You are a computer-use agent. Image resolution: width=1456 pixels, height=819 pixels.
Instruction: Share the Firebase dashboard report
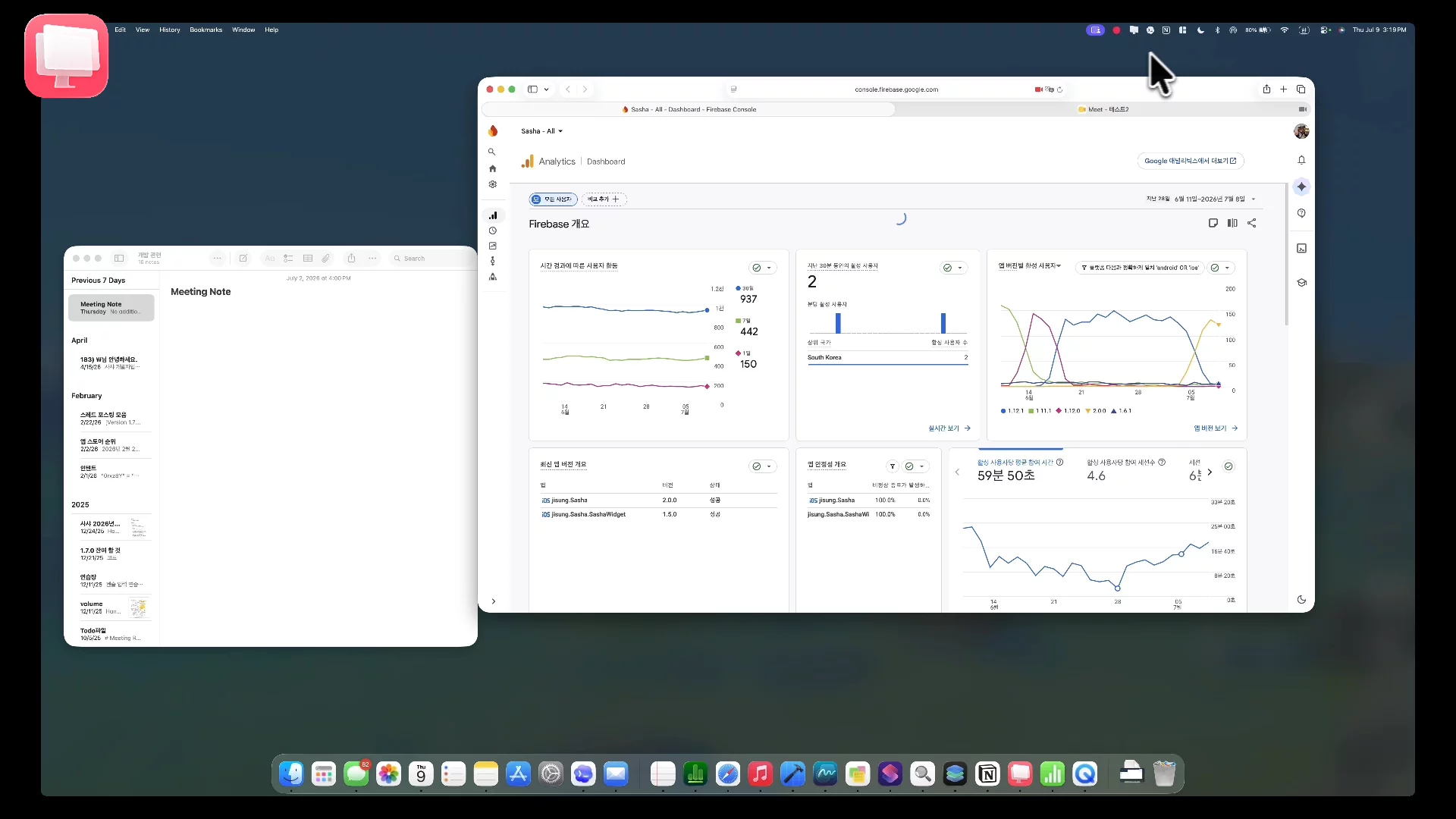pos(1252,223)
